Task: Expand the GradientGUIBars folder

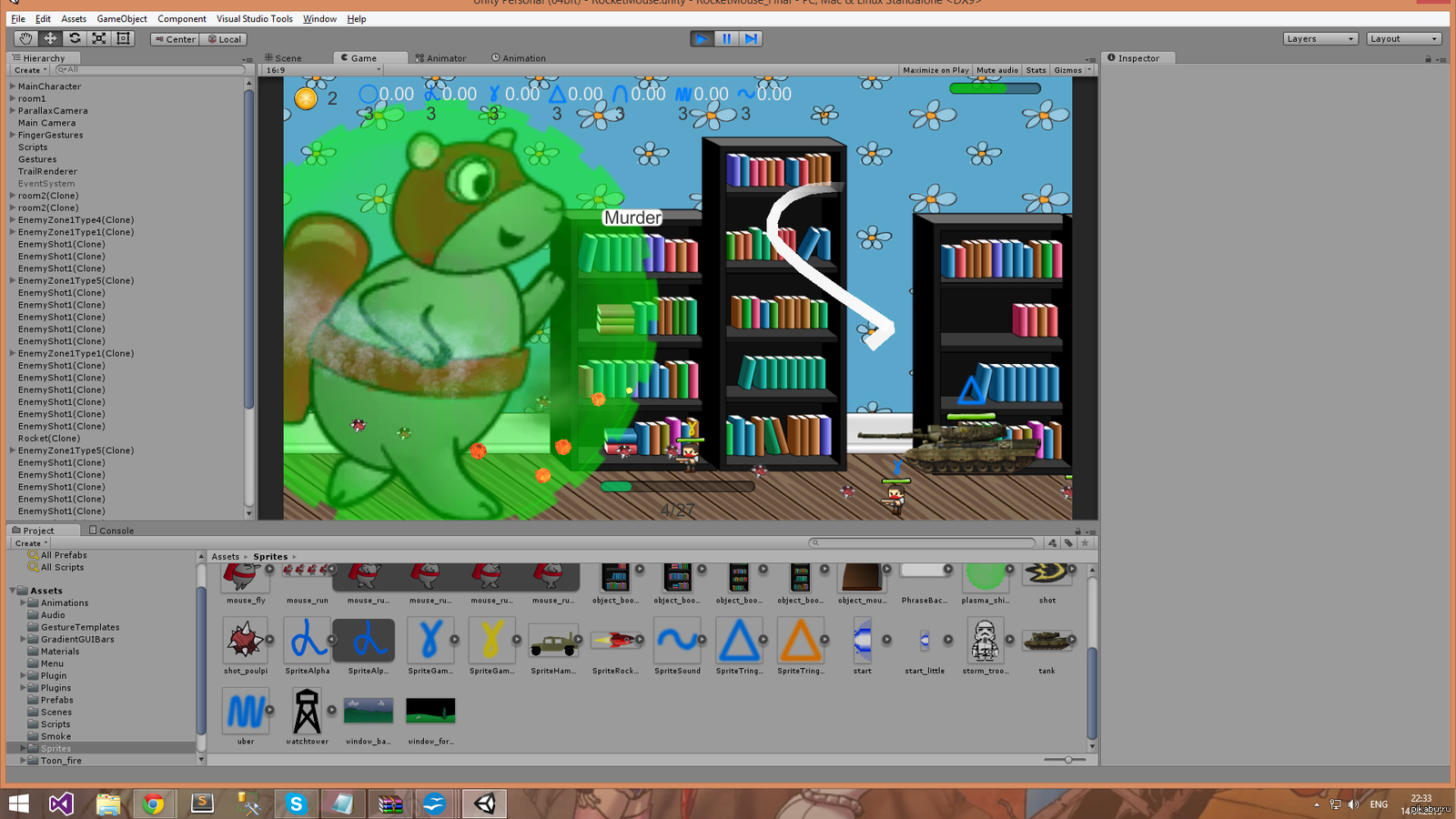Action: (23, 639)
